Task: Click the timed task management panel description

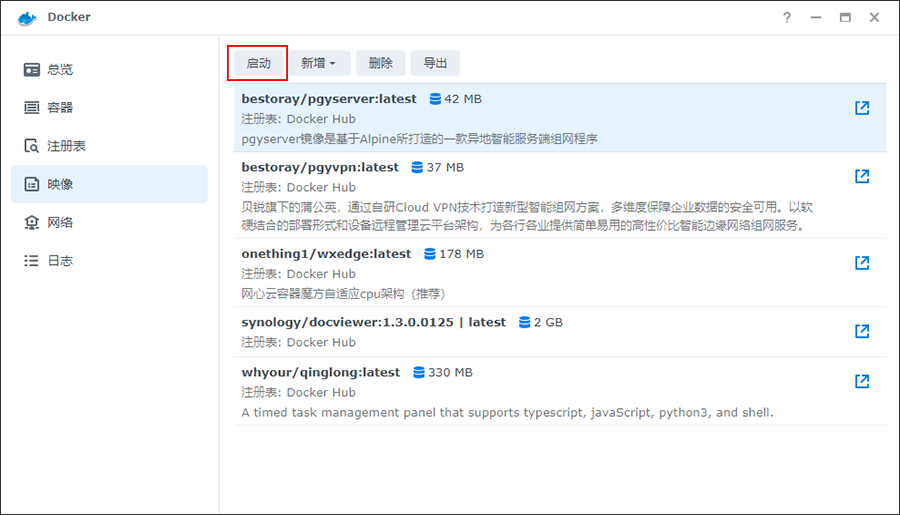Action: (x=507, y=412)
